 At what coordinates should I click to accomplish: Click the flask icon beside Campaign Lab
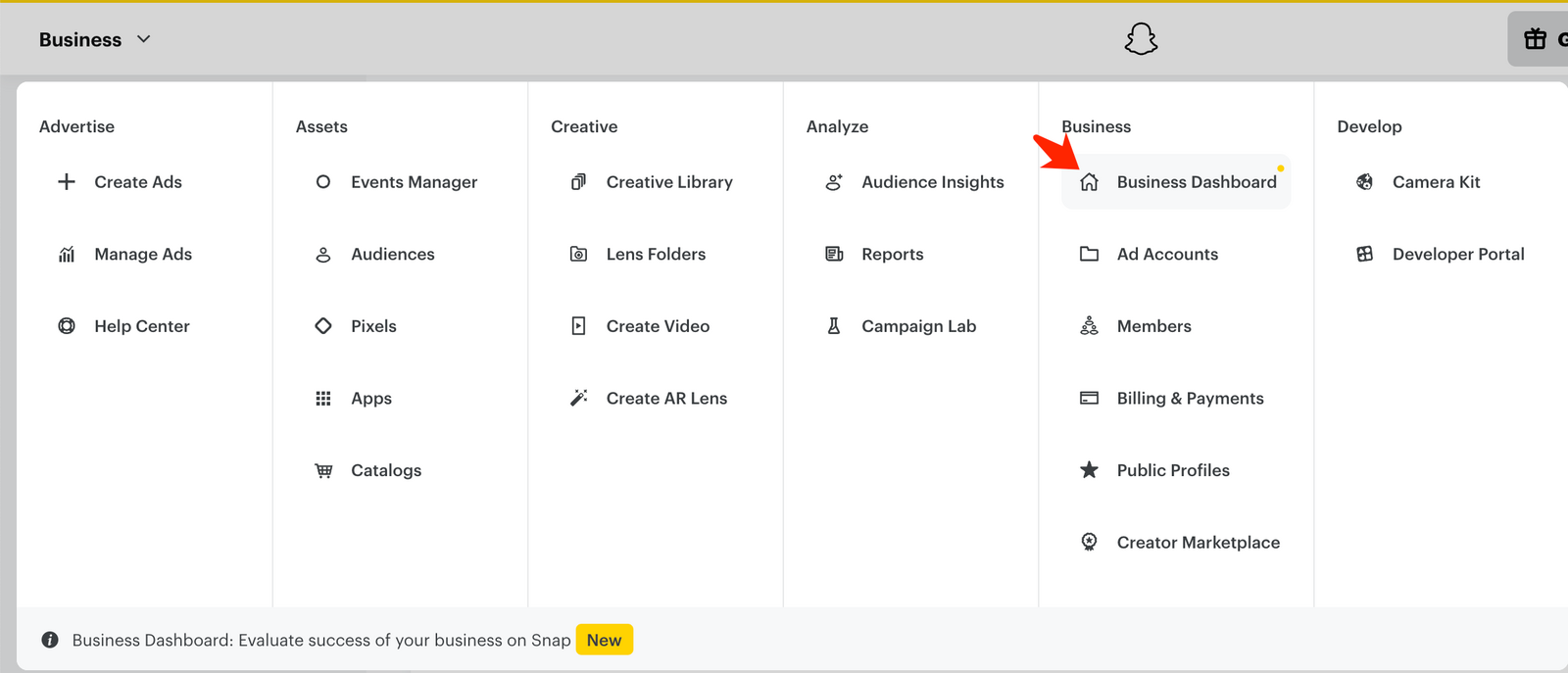(834, 326)
